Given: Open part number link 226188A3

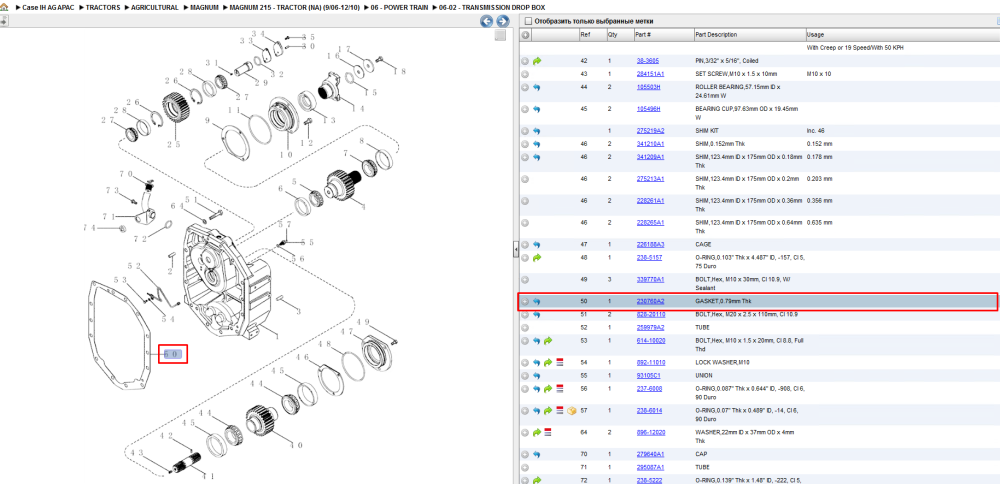Looking at the screenshot, I should point(650,244).
